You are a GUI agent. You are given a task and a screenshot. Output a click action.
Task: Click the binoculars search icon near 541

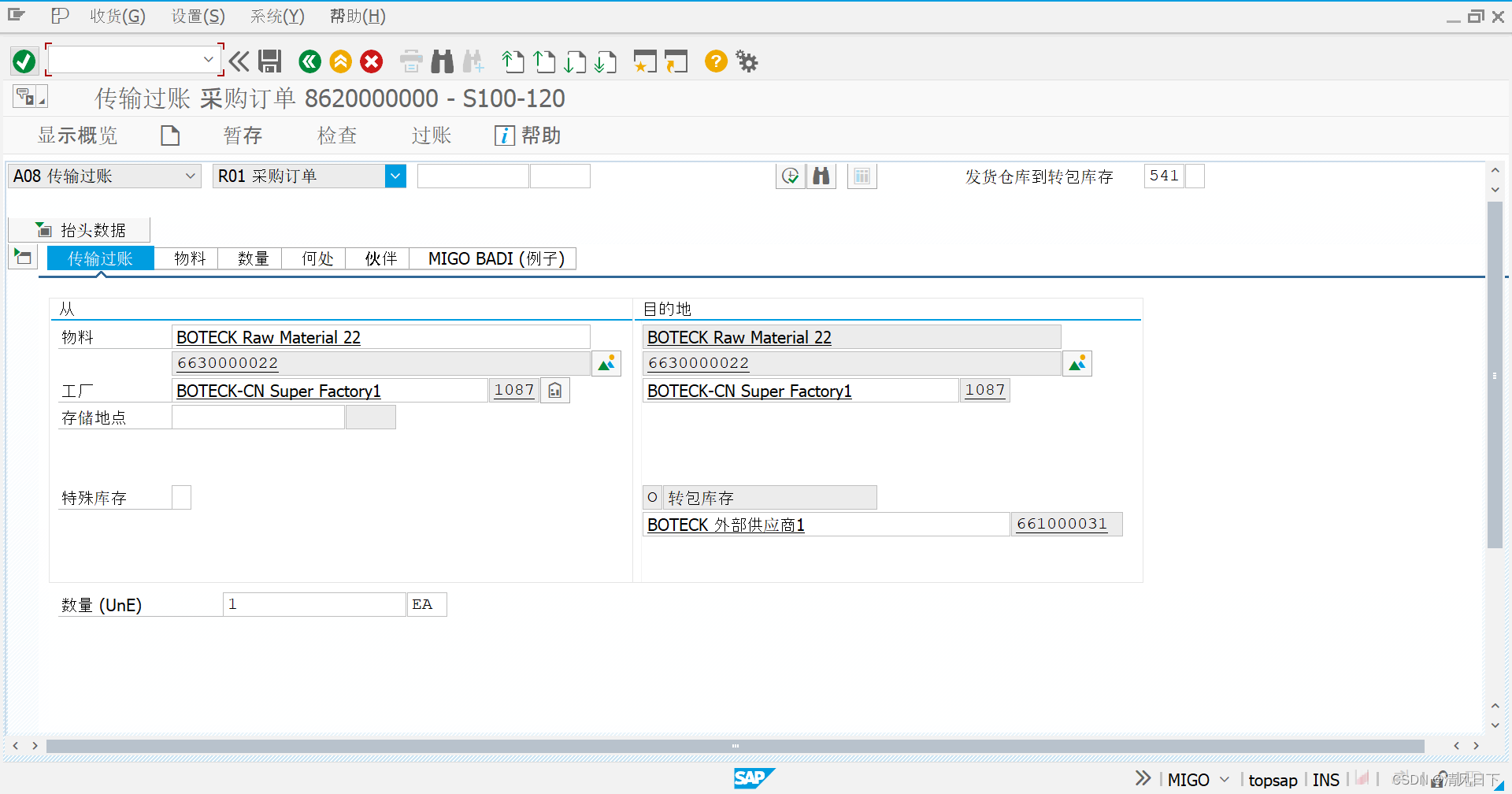[821, 176]
